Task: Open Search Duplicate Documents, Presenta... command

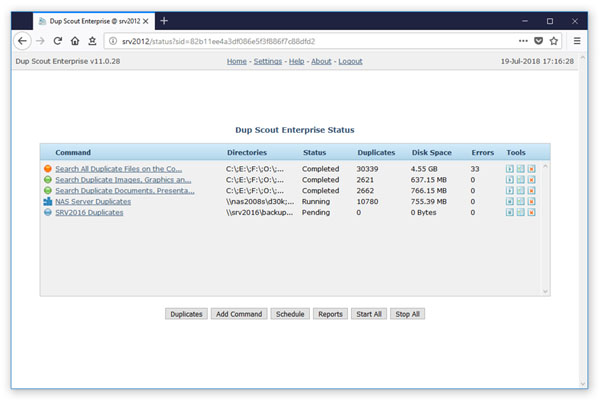Action: (125, 190)
